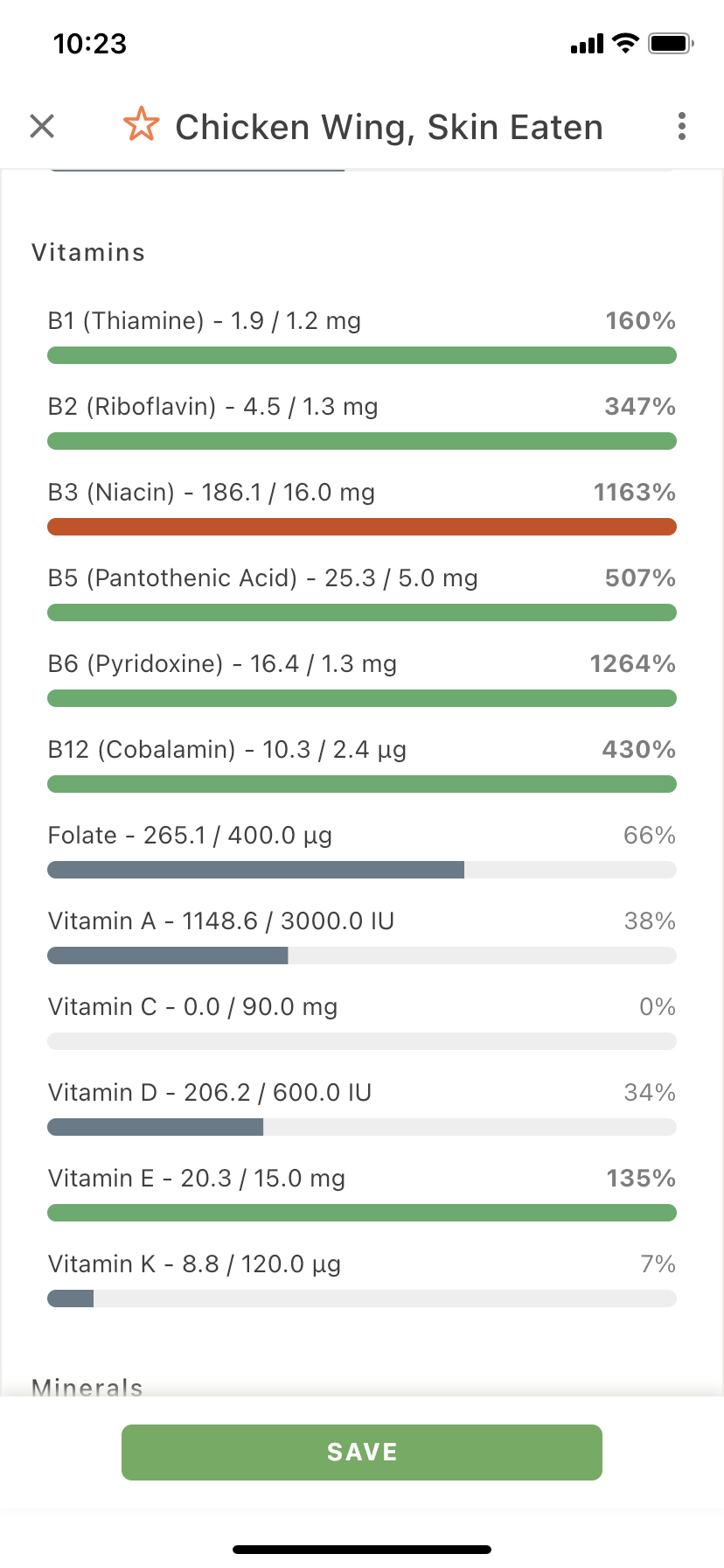Viewport: 724px width, 1568px height.
Task: Click the green SAVE button
Action: pyautogui.click(x=362, y=1452)
